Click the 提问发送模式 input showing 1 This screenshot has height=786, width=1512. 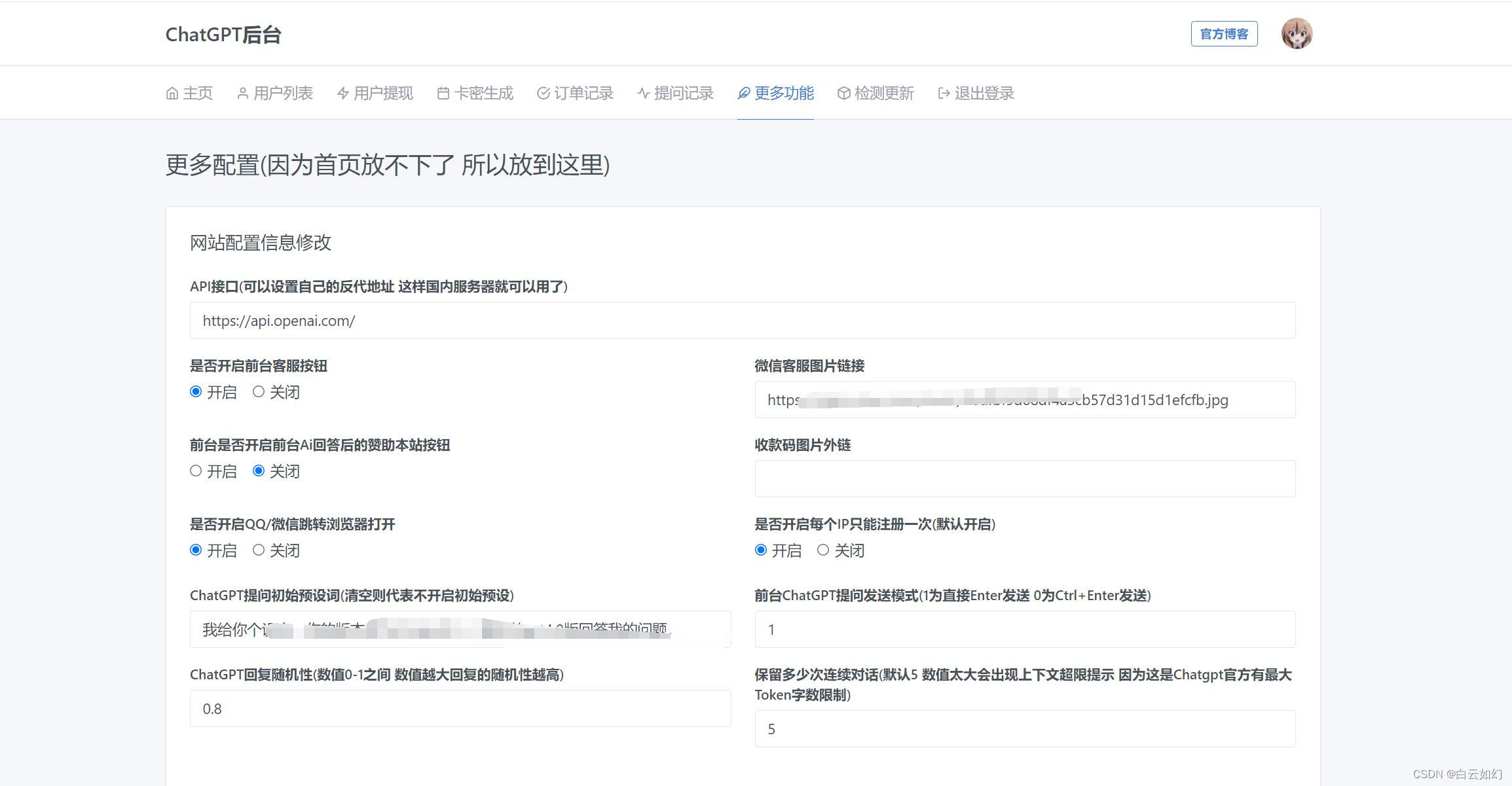click(1025, 630)
